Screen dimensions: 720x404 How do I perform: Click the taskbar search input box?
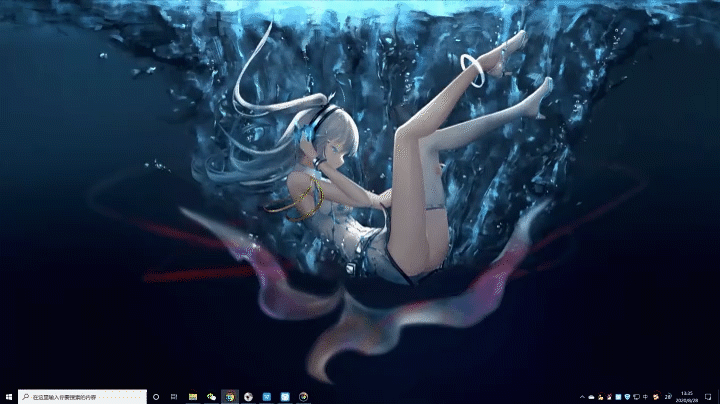coord(82,396)
